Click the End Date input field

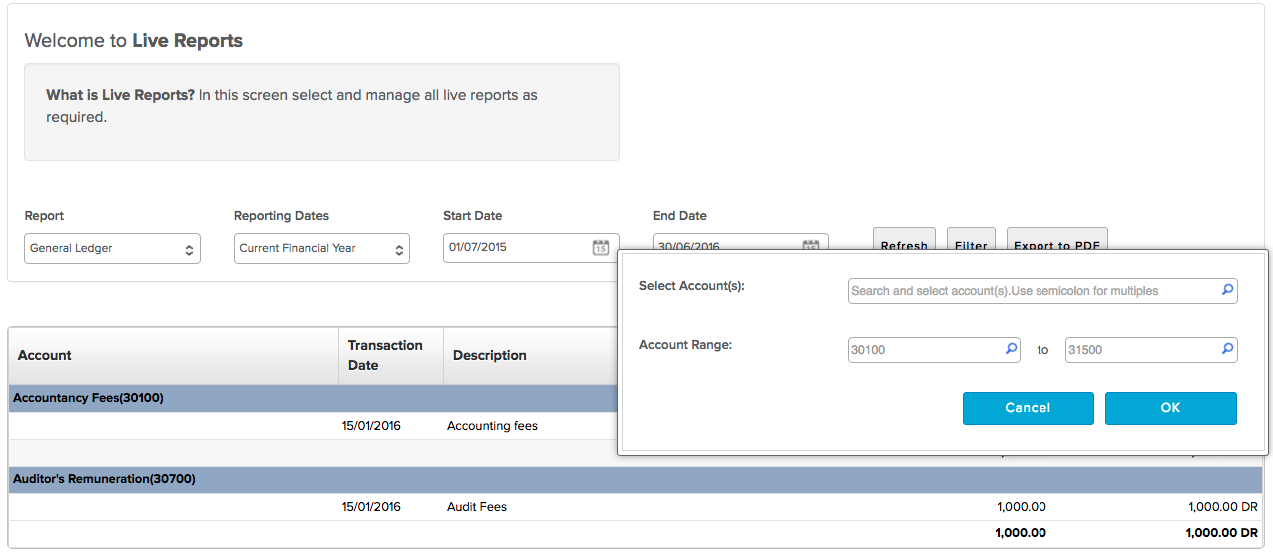(x=740, y=243)
